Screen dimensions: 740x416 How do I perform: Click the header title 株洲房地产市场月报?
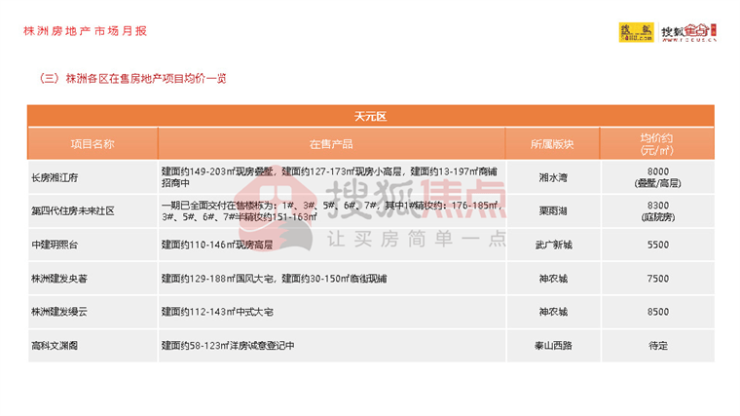pos(85,31)
